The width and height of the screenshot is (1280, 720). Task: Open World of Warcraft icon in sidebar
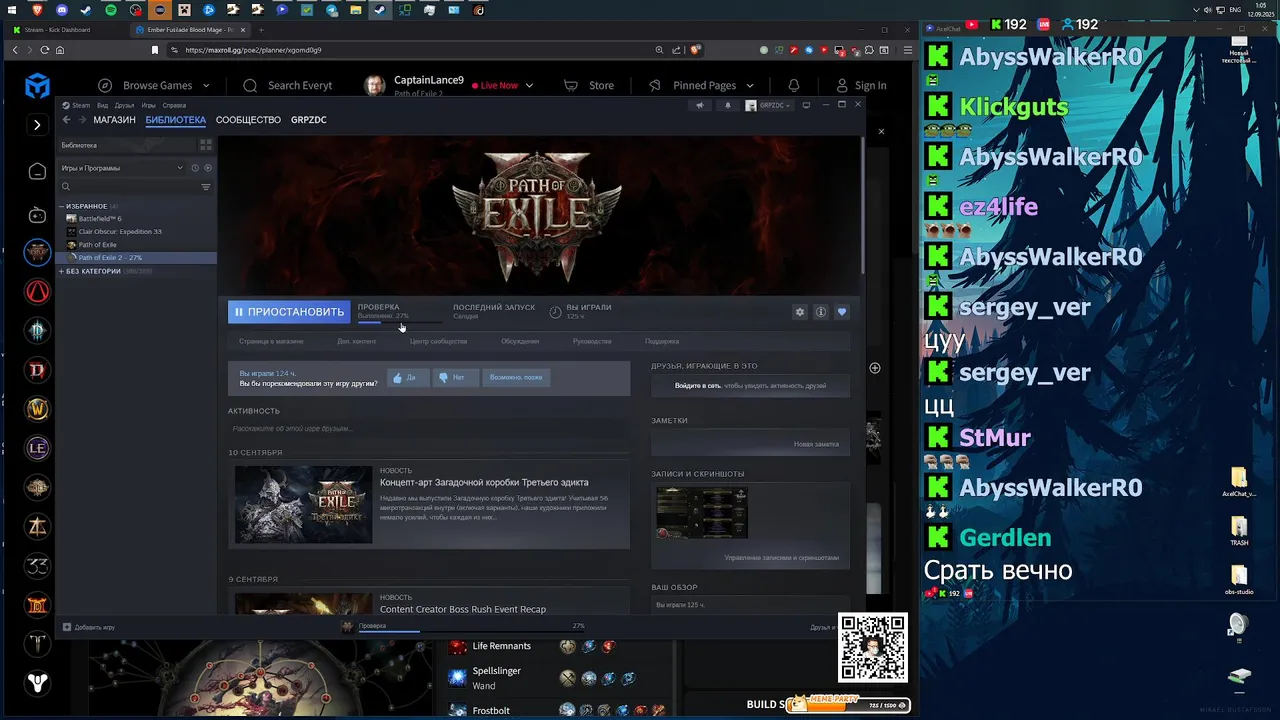tap(37, 409)
